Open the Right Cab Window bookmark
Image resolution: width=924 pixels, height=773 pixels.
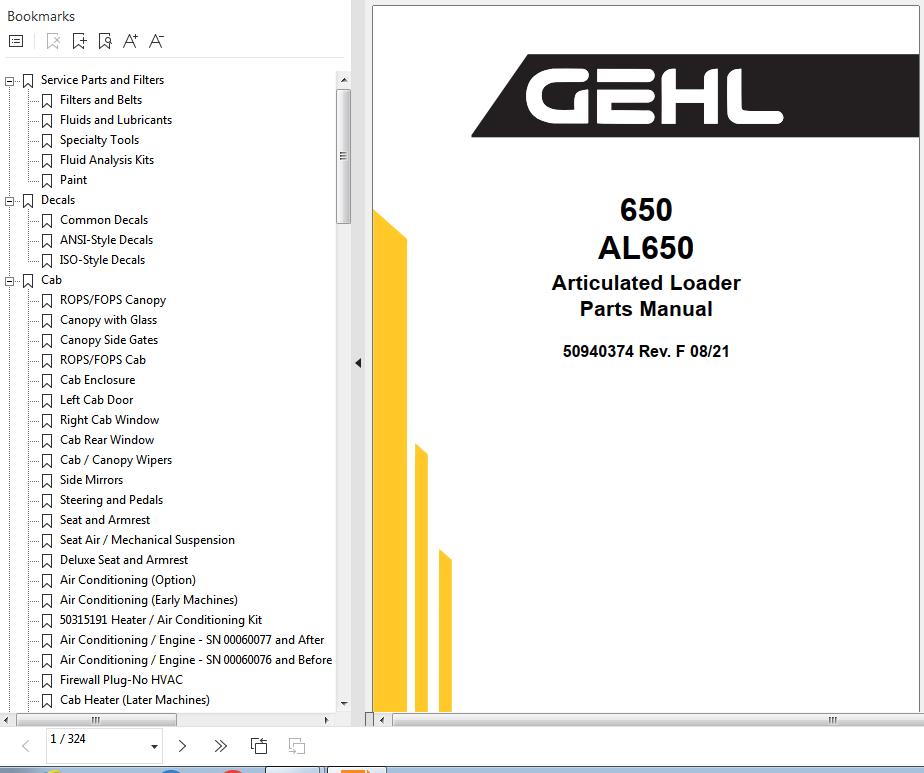coord(110,421)
